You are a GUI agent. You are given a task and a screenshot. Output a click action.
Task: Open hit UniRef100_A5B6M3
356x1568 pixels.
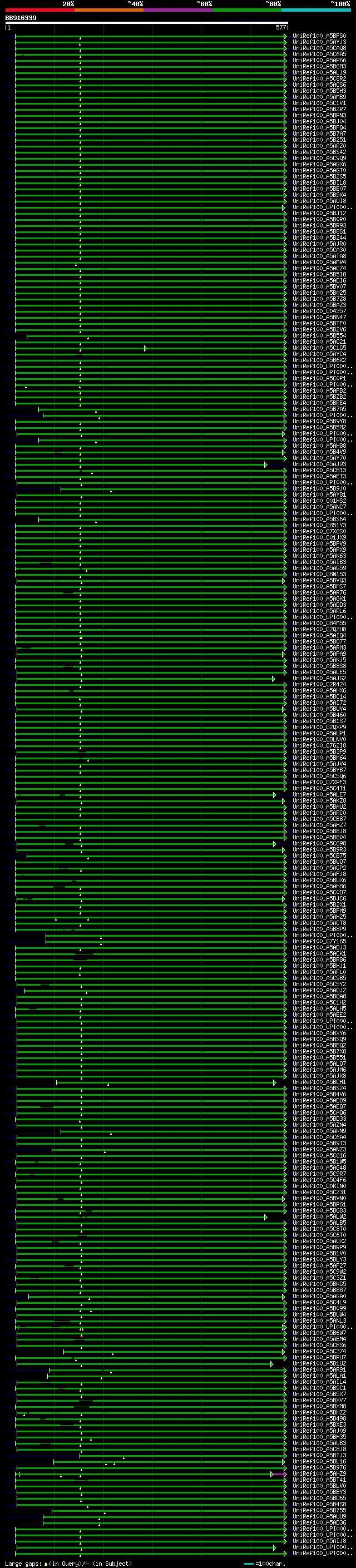point(319,66)
